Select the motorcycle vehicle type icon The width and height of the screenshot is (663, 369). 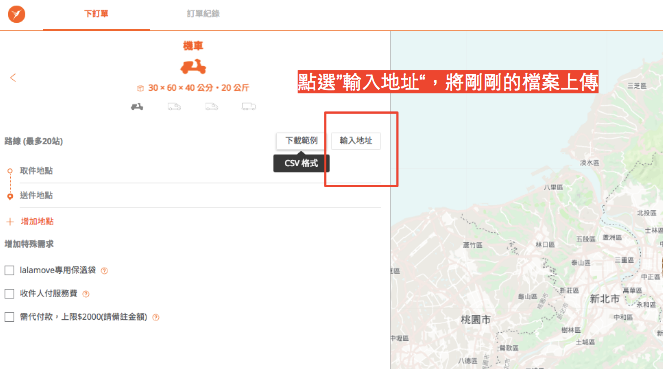click(137, 107)
